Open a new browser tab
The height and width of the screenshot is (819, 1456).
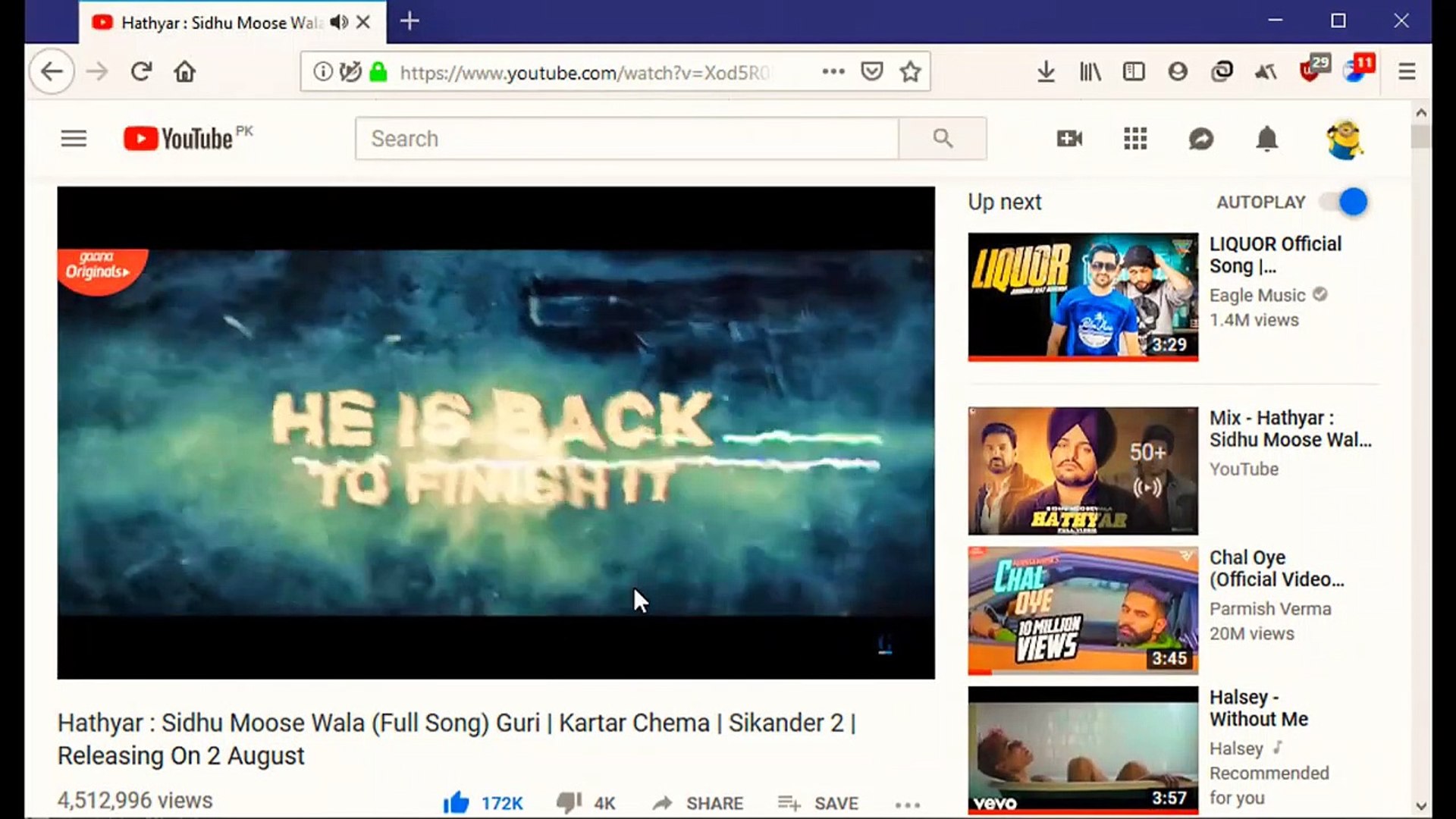pyautogui.click(x=409, y=21)
